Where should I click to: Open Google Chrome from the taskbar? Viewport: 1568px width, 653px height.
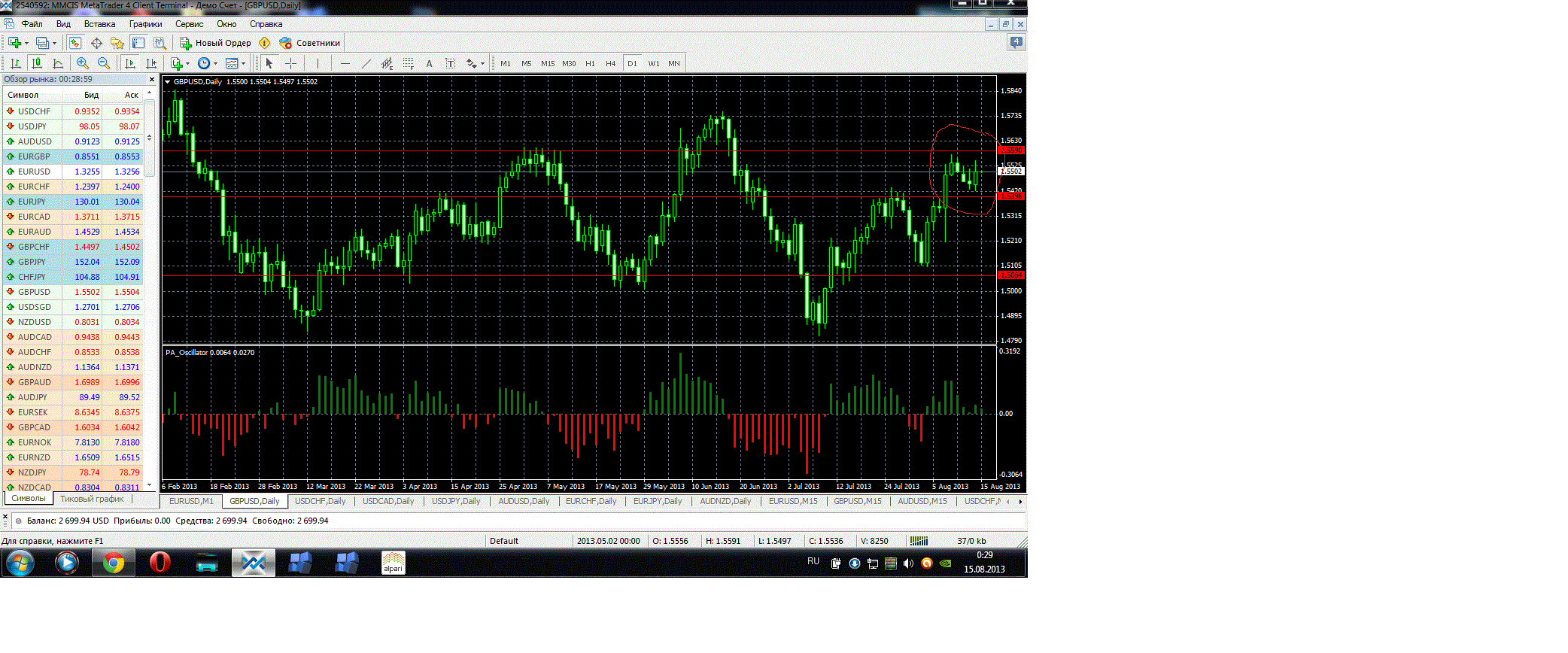tap(114, 563)
